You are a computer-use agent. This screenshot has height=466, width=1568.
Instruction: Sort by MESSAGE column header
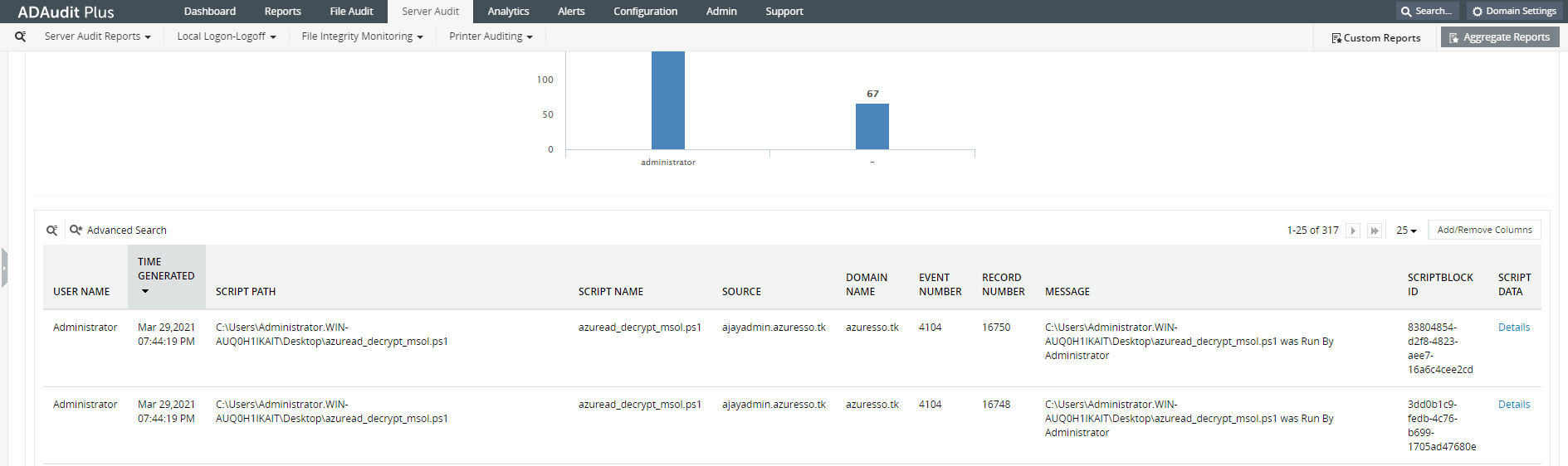[1067, 292]
